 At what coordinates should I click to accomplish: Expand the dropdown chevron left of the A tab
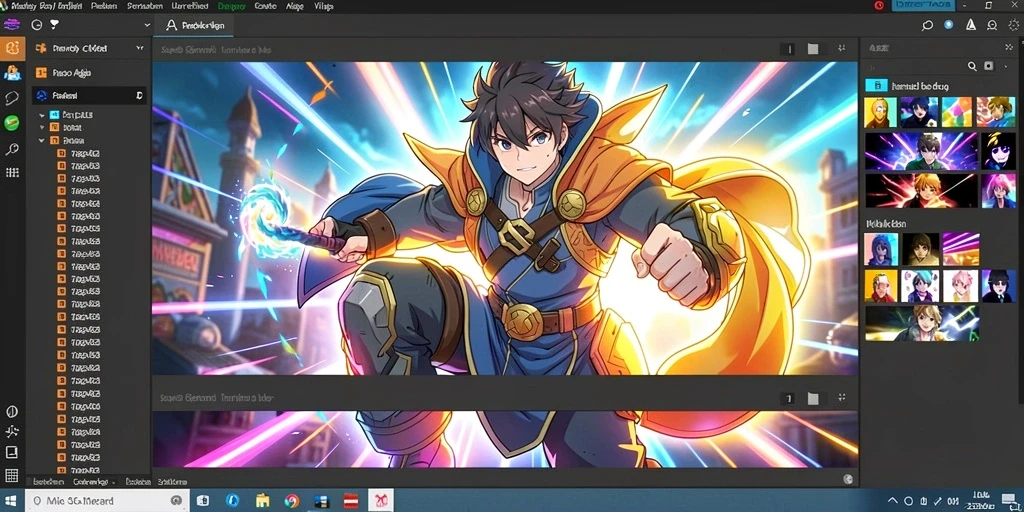[x=147, y=25]
